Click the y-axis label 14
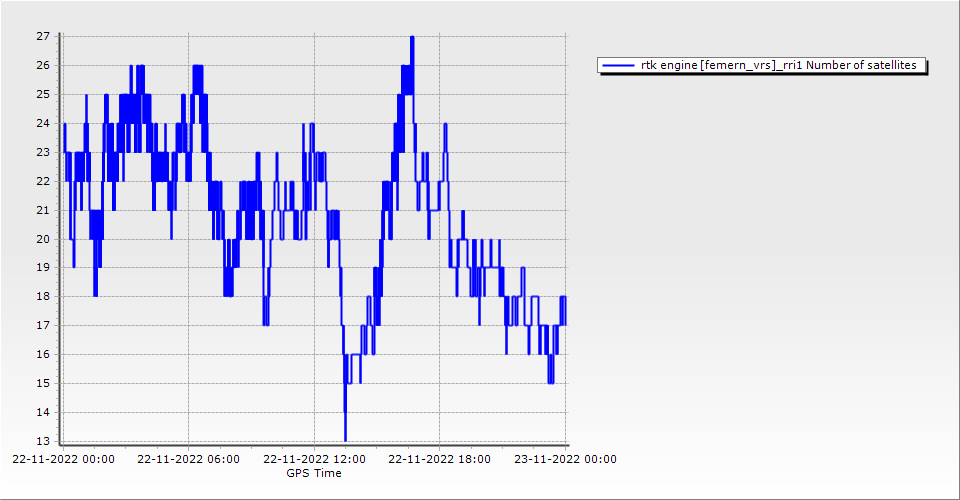 point(43,413)
